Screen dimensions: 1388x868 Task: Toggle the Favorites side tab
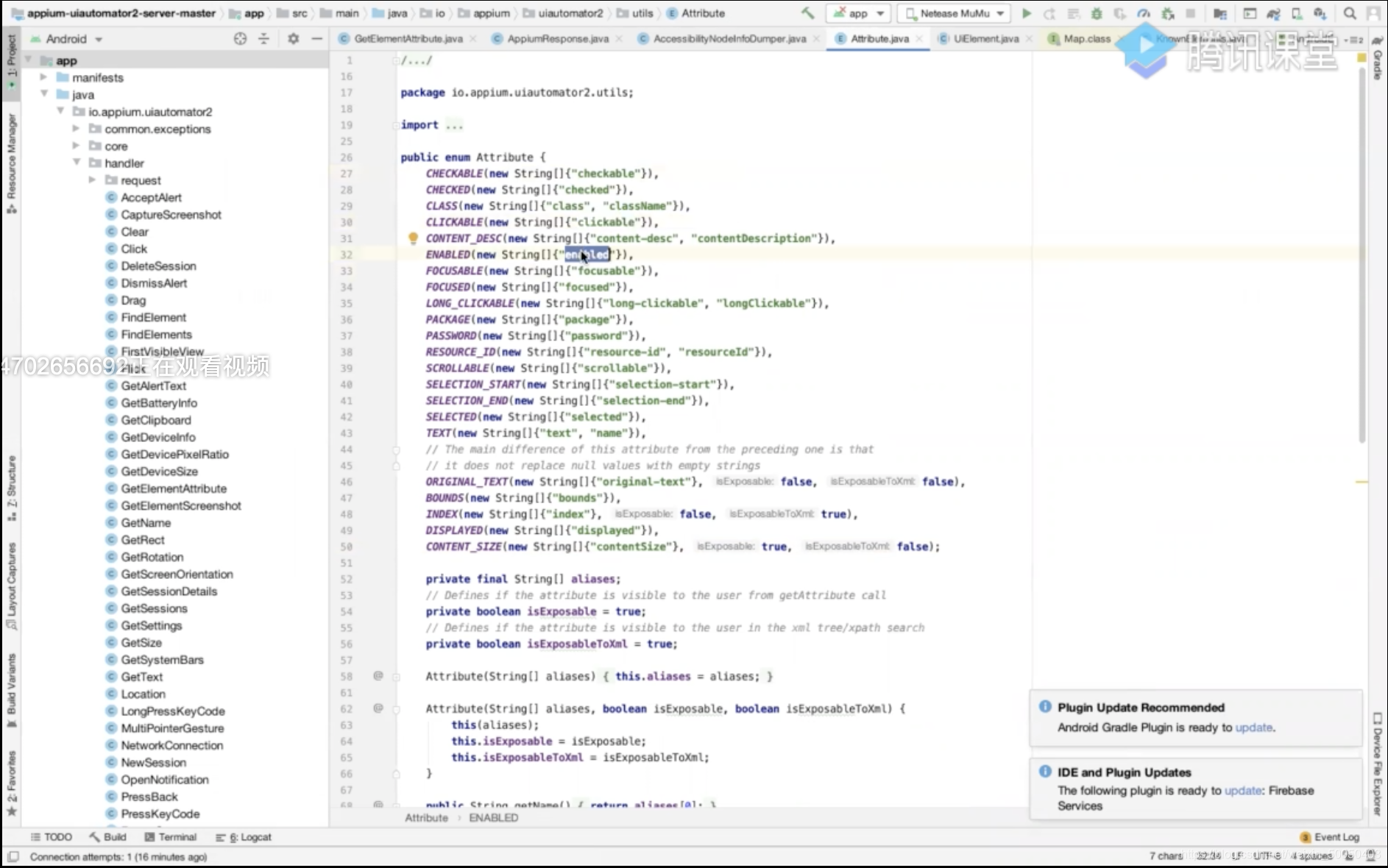tap(11, 783)
